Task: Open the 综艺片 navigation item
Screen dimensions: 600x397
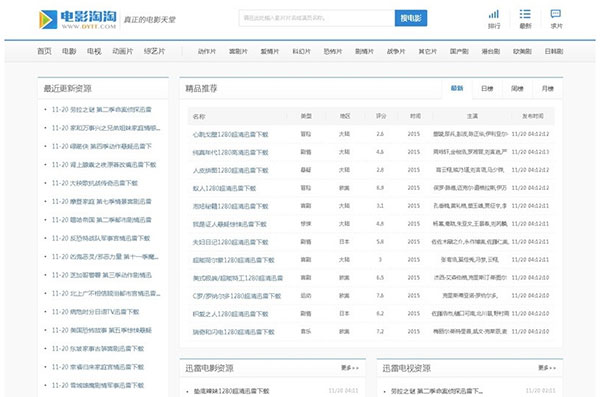Action: [154, 51]
